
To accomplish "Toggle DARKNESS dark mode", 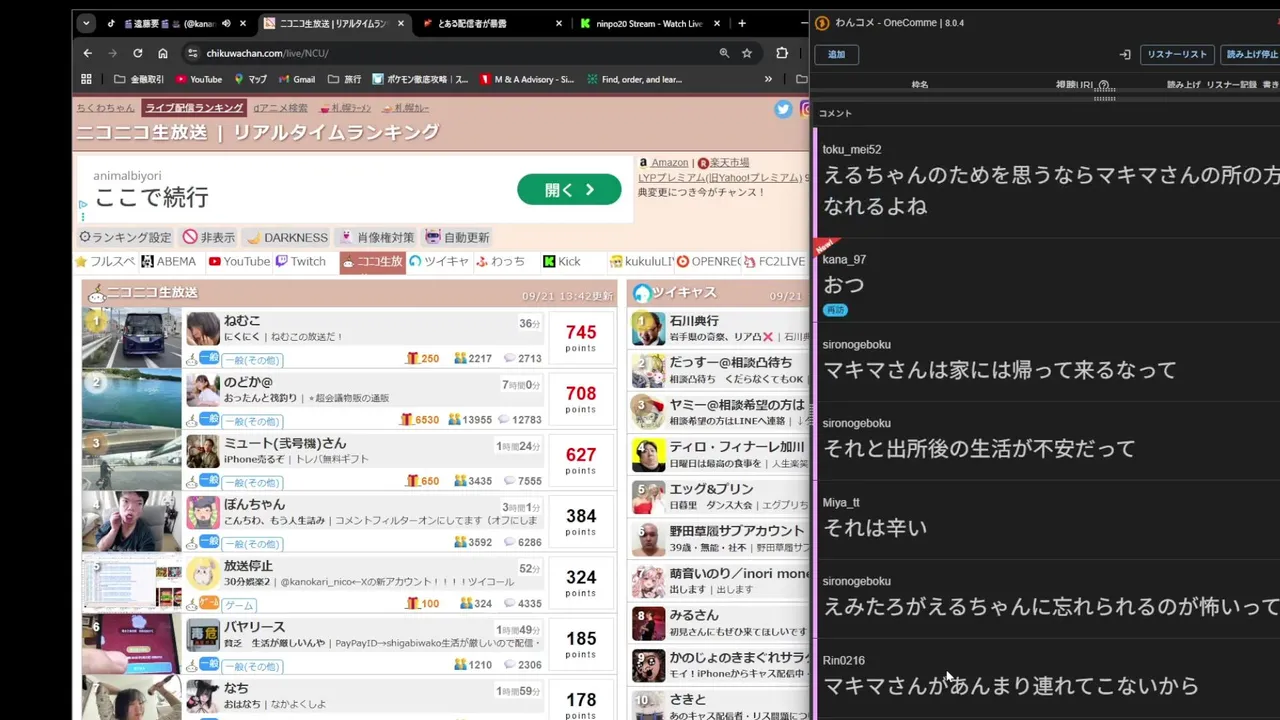I will point(287,237).
